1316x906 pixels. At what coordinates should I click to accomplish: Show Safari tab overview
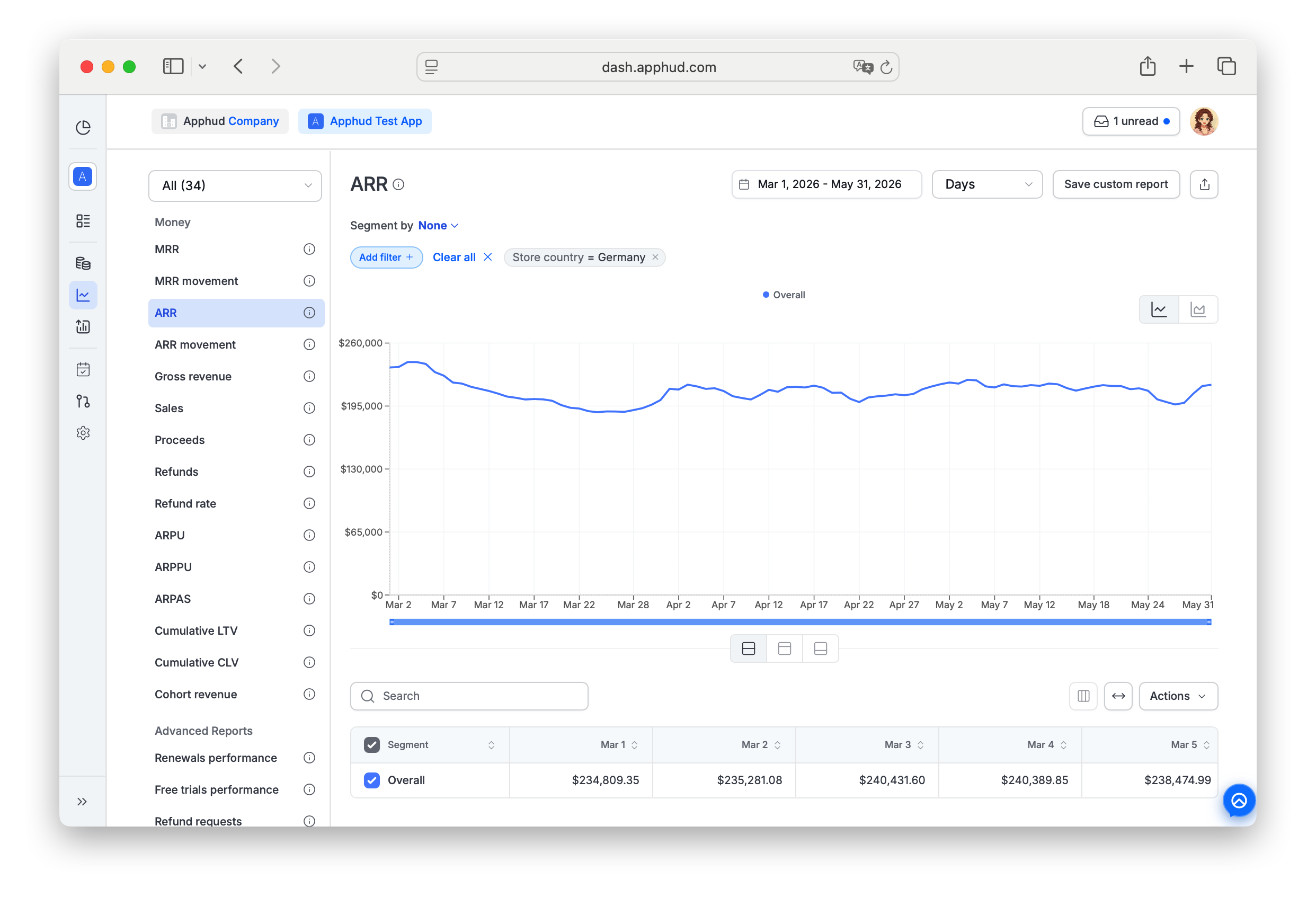1226,66
